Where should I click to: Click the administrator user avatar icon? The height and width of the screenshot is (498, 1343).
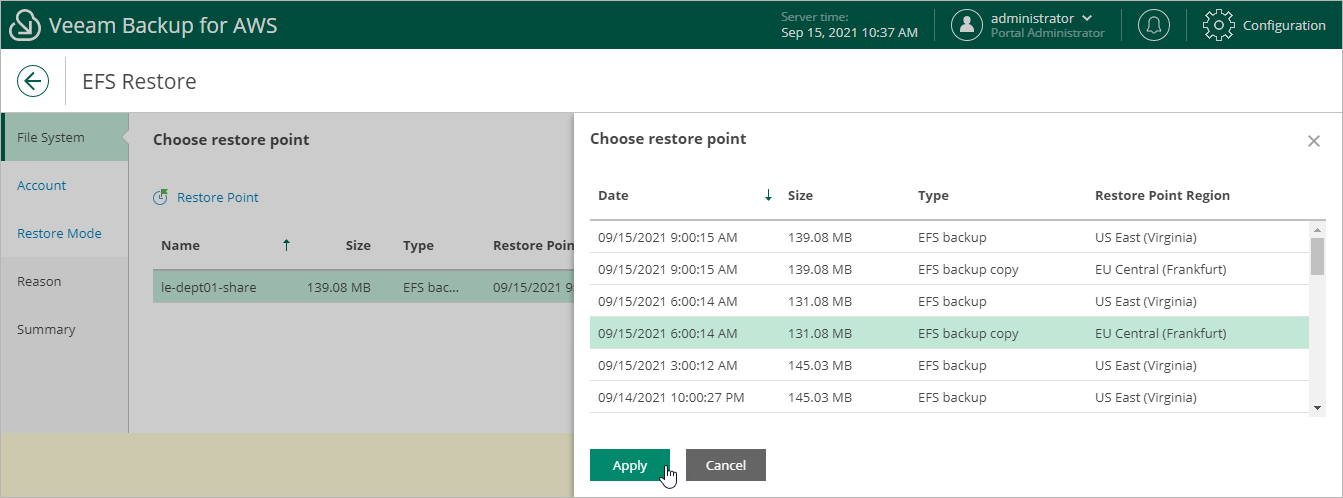click(966, 25)
